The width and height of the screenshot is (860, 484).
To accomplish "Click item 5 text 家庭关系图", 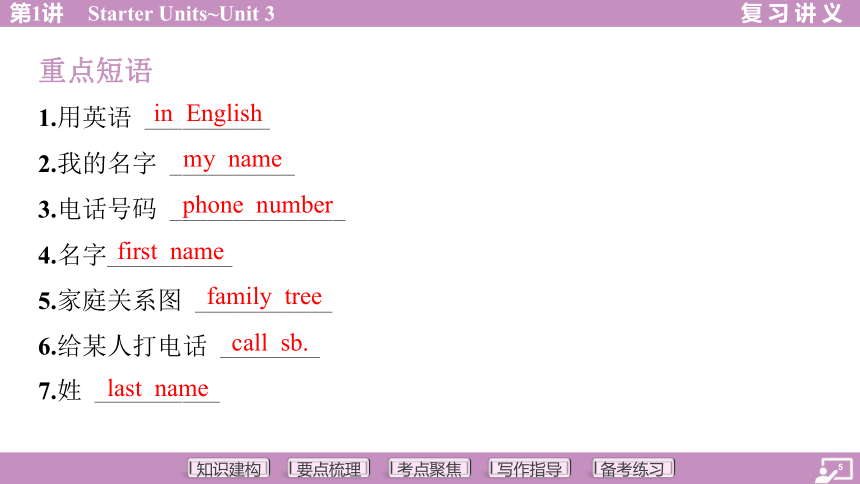I will (x=119, y=301).
